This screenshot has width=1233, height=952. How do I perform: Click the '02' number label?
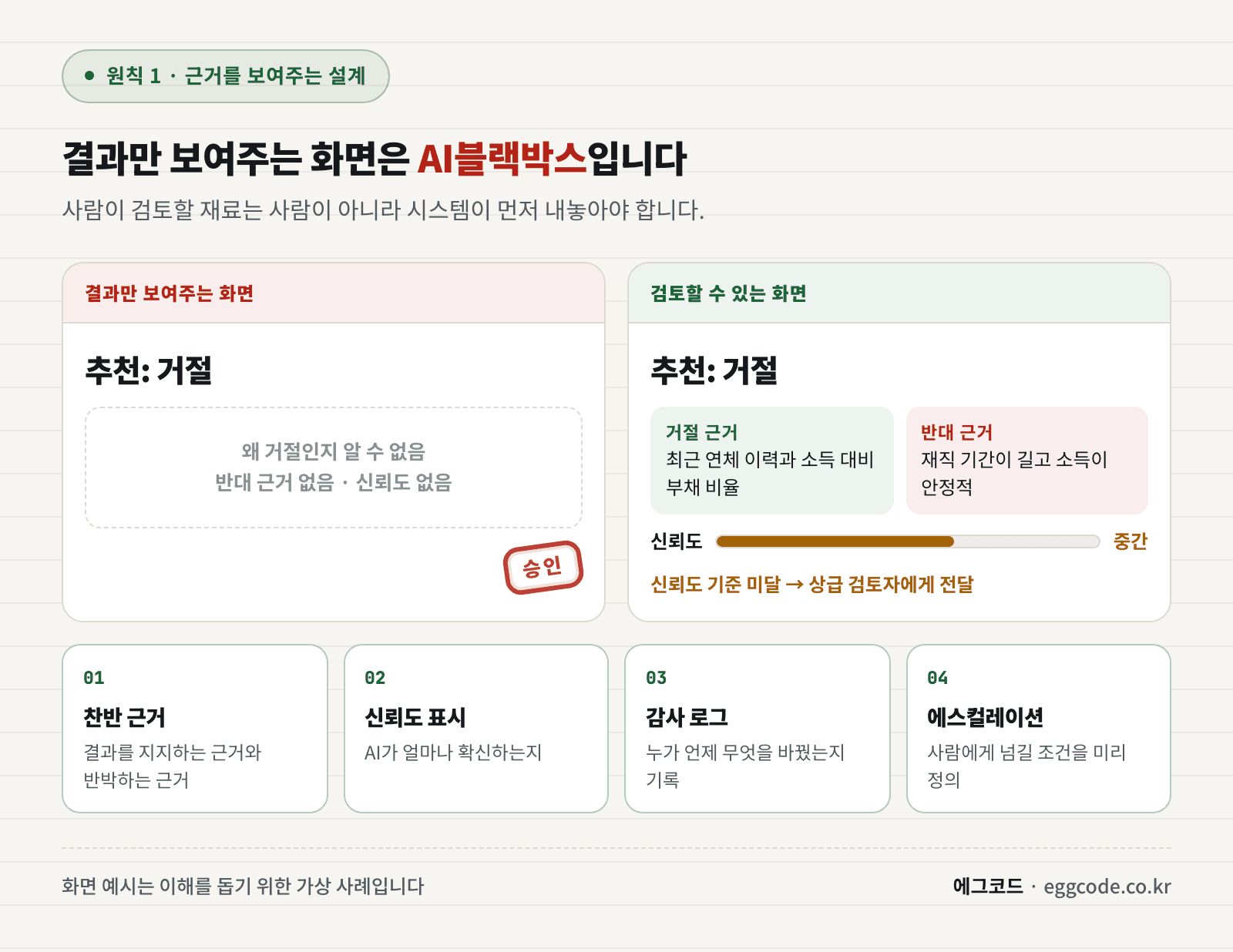pos(375,678)
